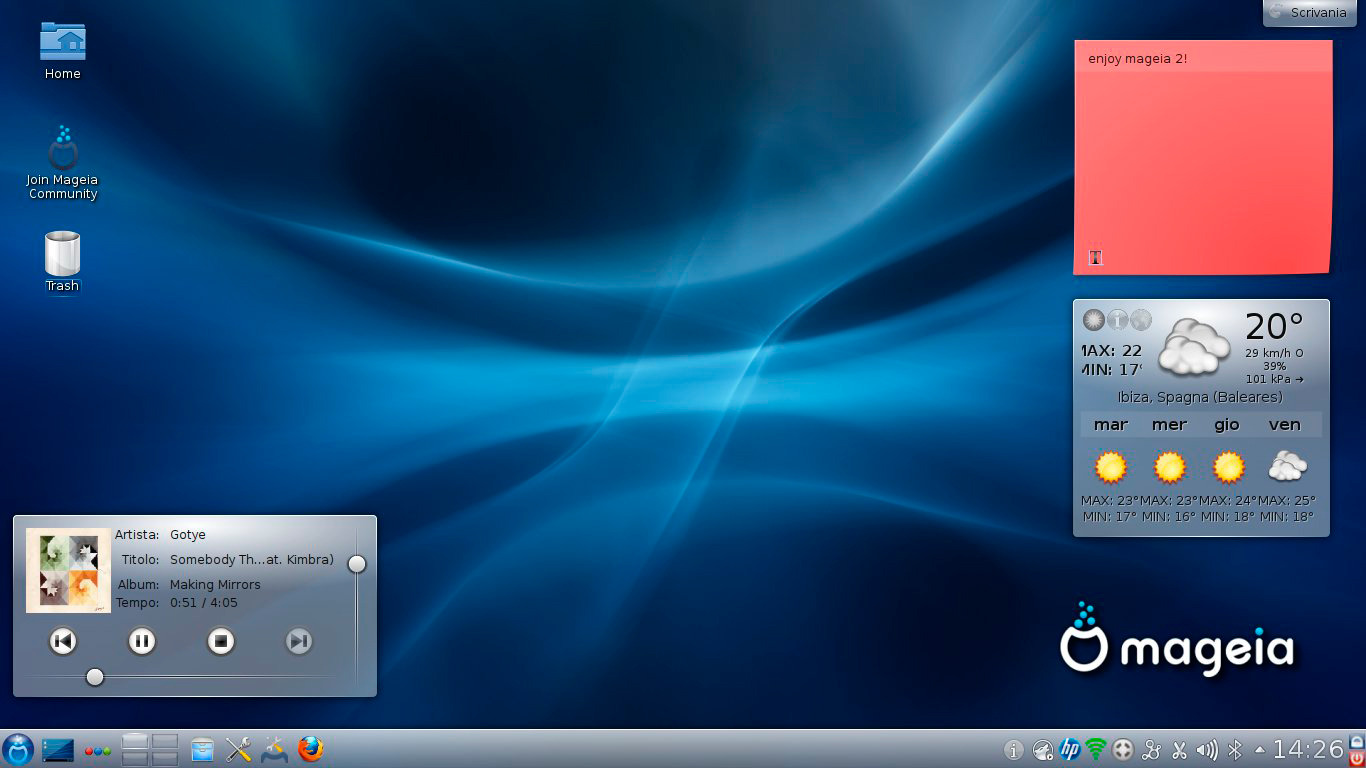Viewport: 1366px width, 768px height.
Task: Stop the music player playback
Action: point(221,641)
